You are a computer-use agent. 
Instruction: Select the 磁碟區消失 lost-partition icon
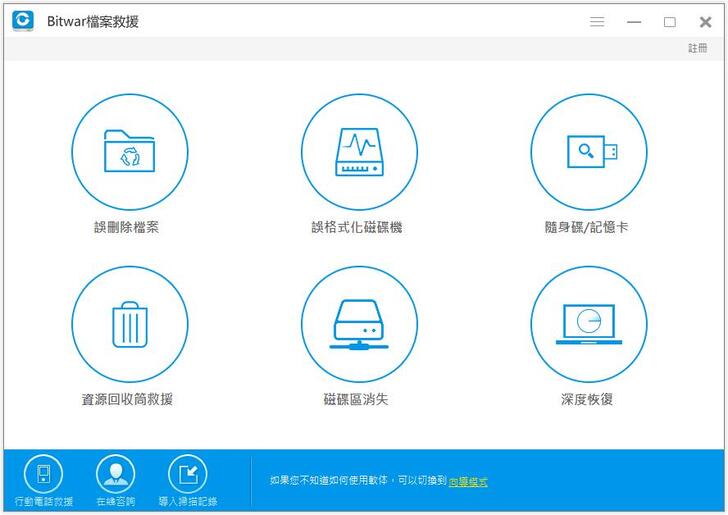(359, 324)
